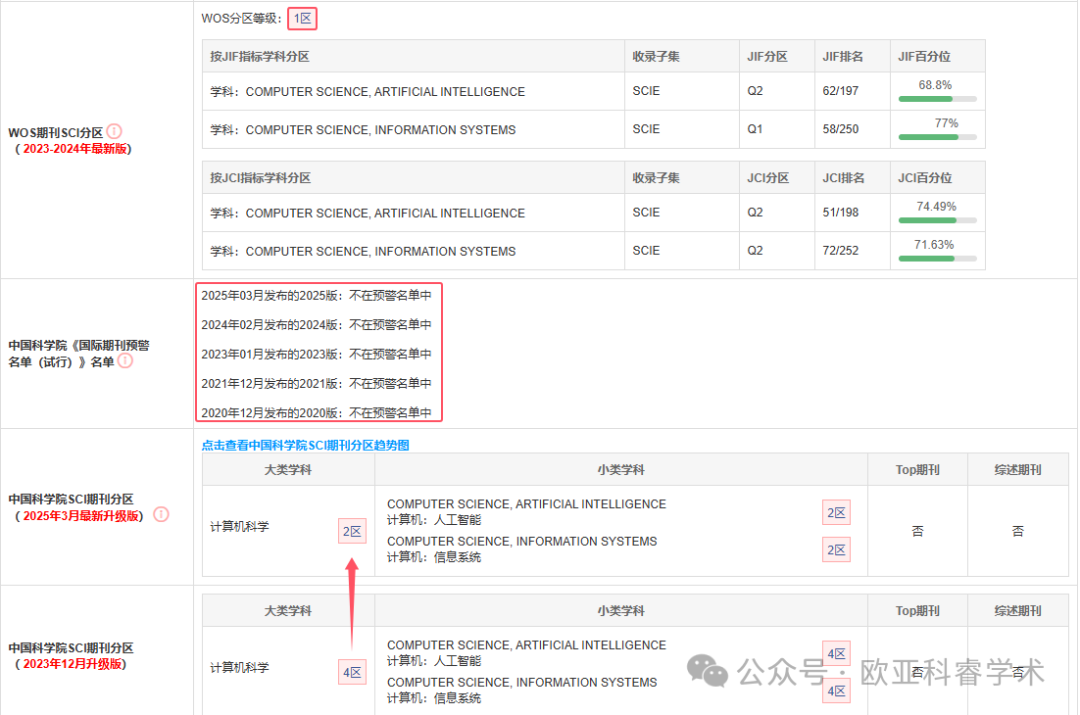The image size is (1080, 715).
Task: Click the 否 value under Top期刊 in the 2025 table
Action: [917, 531]
